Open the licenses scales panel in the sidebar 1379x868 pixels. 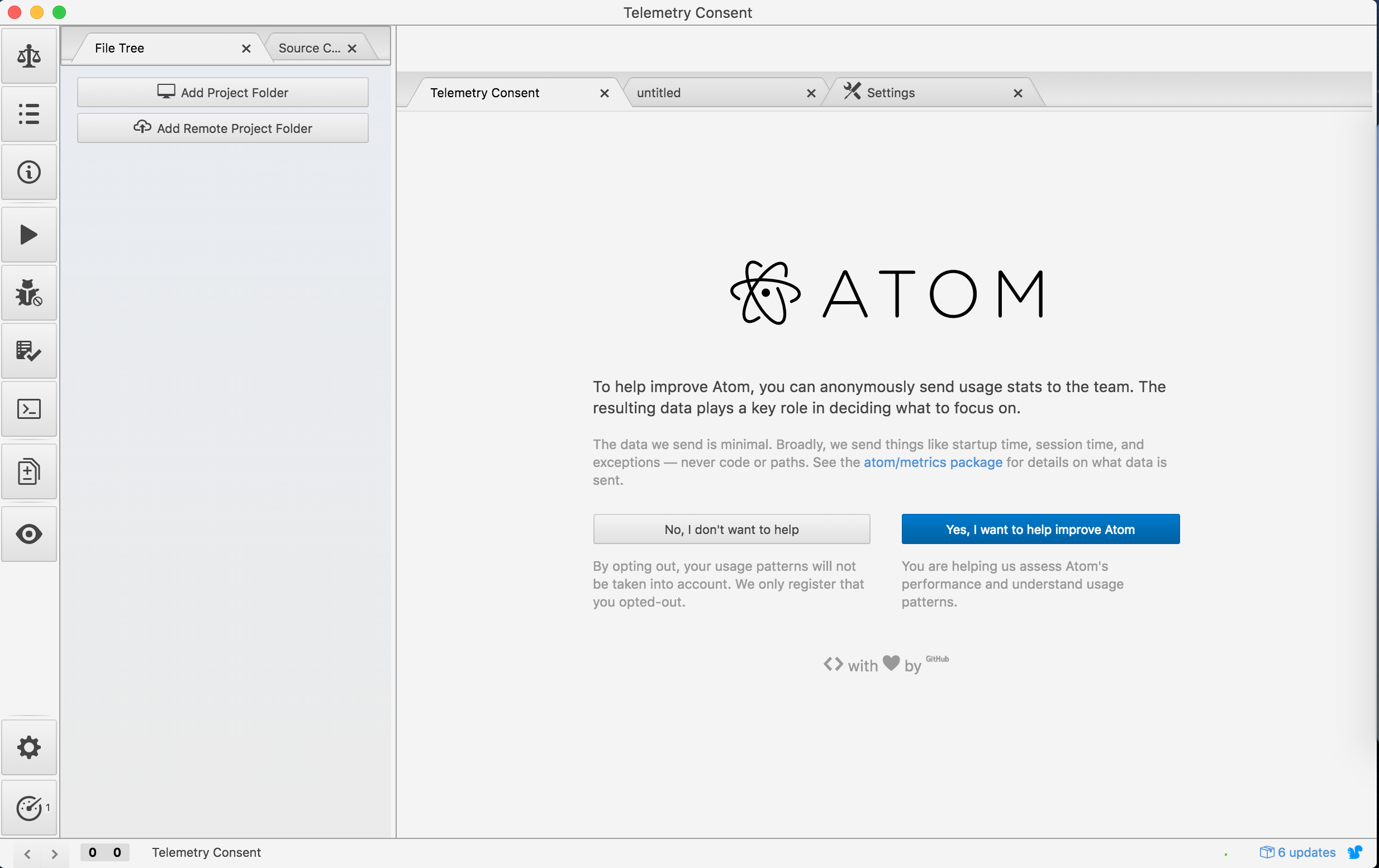[28, 55]
